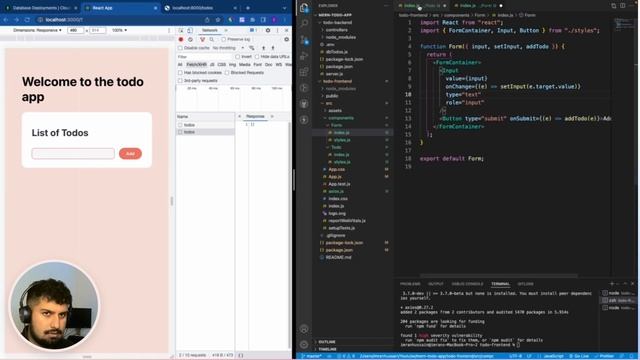640x360 pixels.
Task: Open the DevTools network search magnifier
Action: 212,40
